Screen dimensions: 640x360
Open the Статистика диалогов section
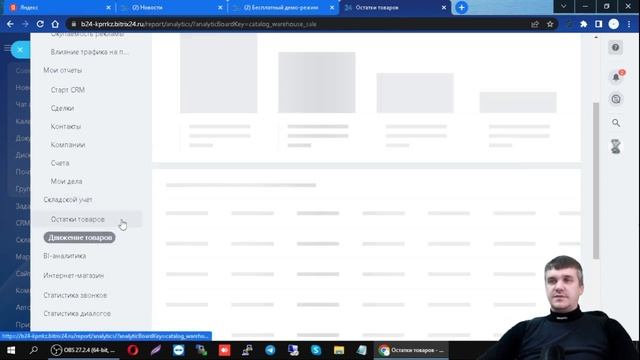click(77, 313)
